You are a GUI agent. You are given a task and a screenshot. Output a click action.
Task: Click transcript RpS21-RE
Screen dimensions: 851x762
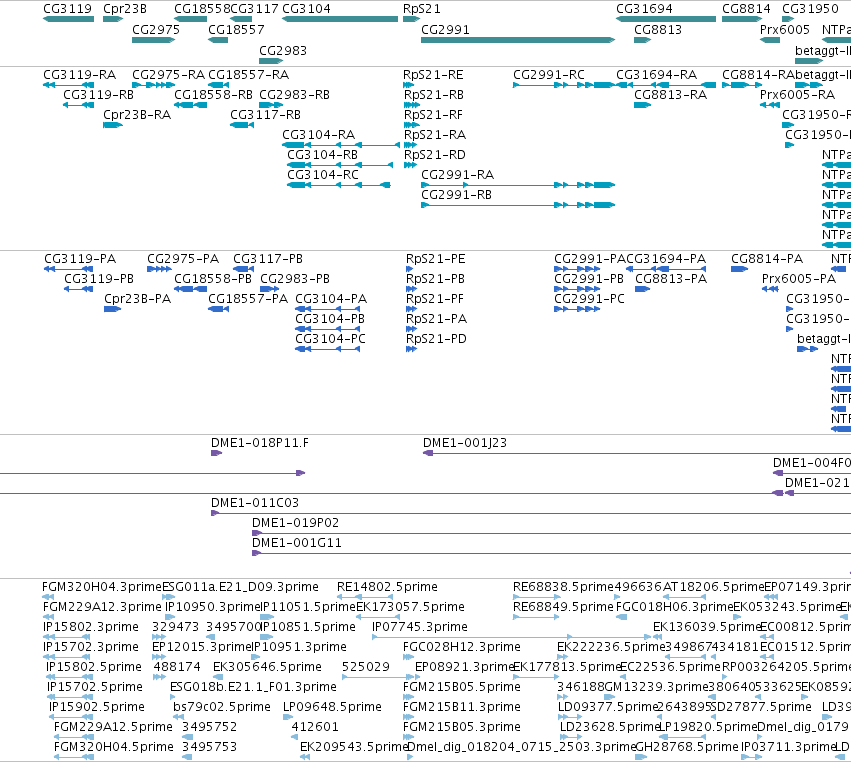[408, 85]
